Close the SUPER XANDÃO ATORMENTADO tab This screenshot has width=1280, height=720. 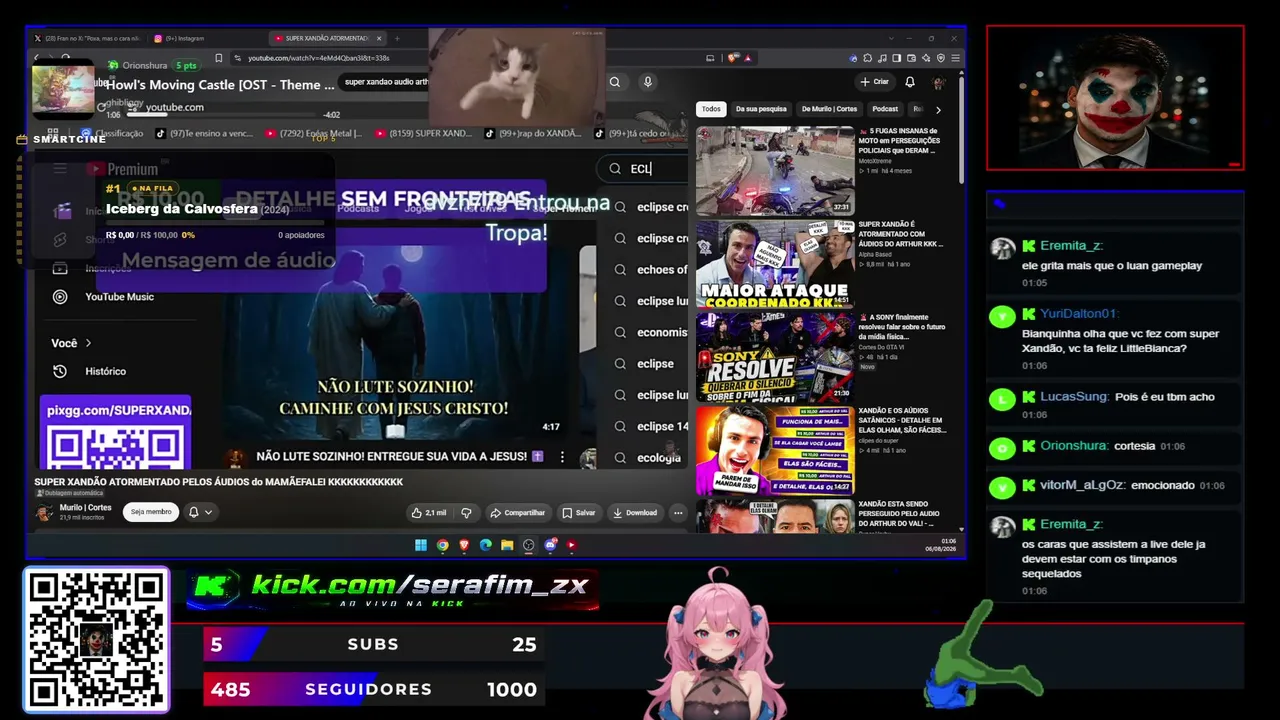point(380,38)
